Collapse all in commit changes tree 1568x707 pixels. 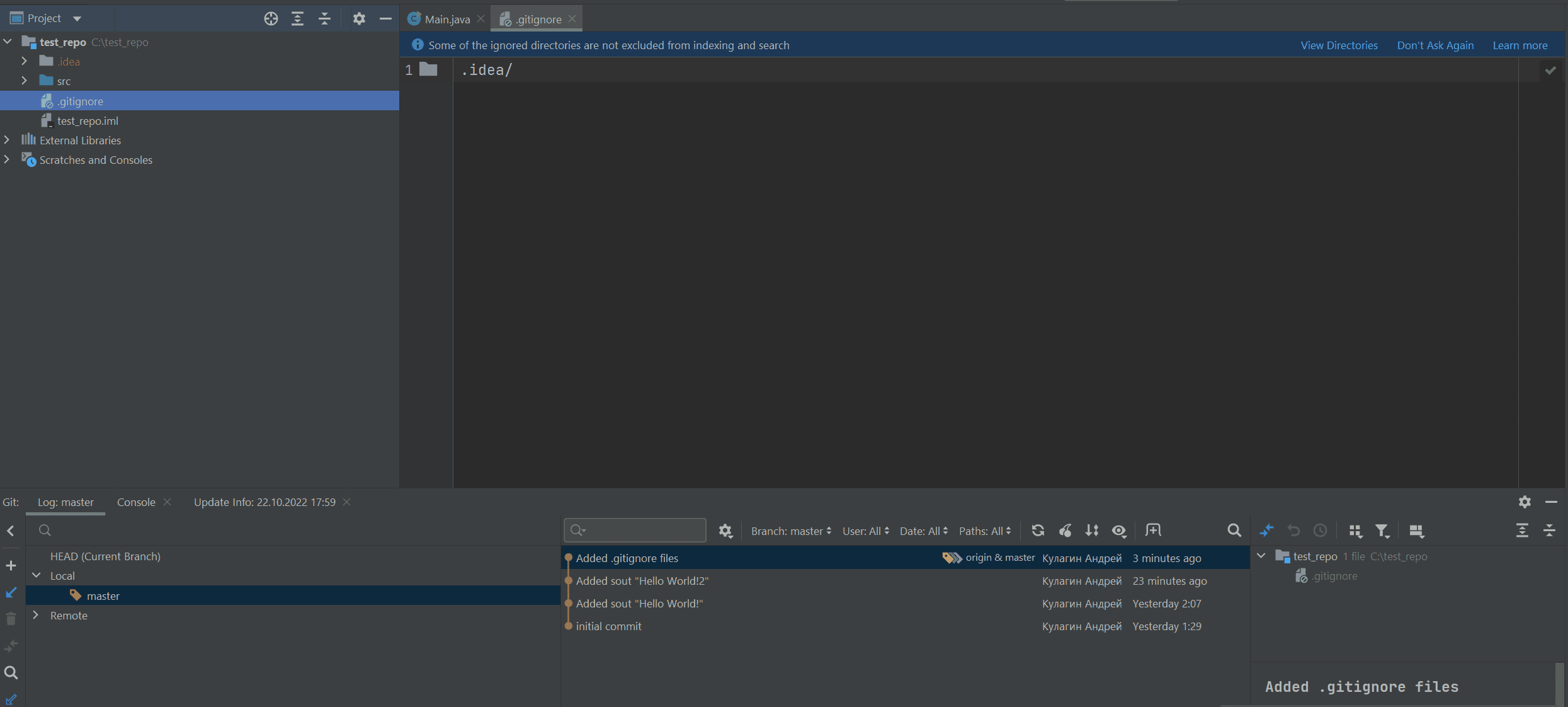click(1549, 531)
